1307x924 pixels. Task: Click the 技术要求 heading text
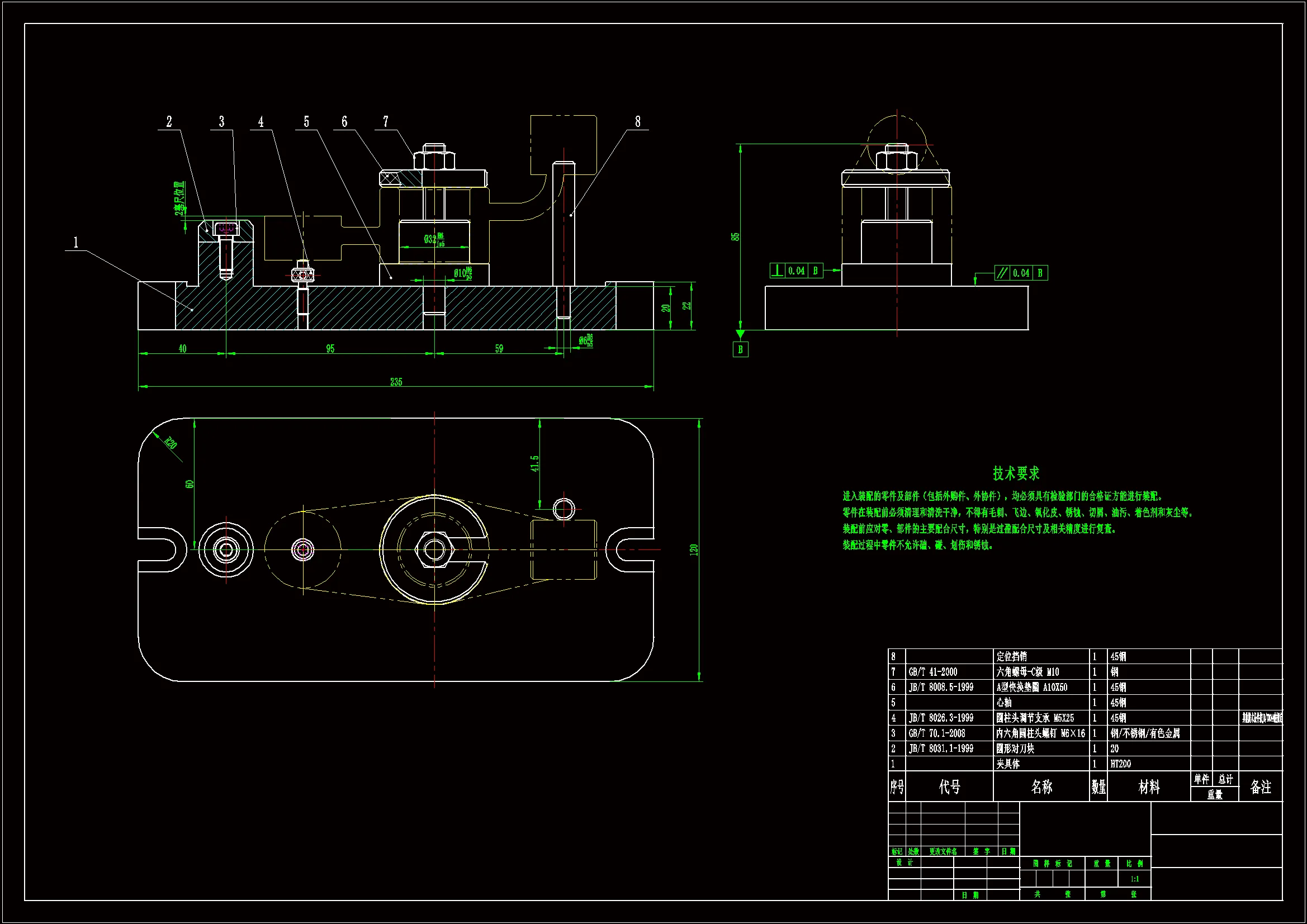[1016, 473]
